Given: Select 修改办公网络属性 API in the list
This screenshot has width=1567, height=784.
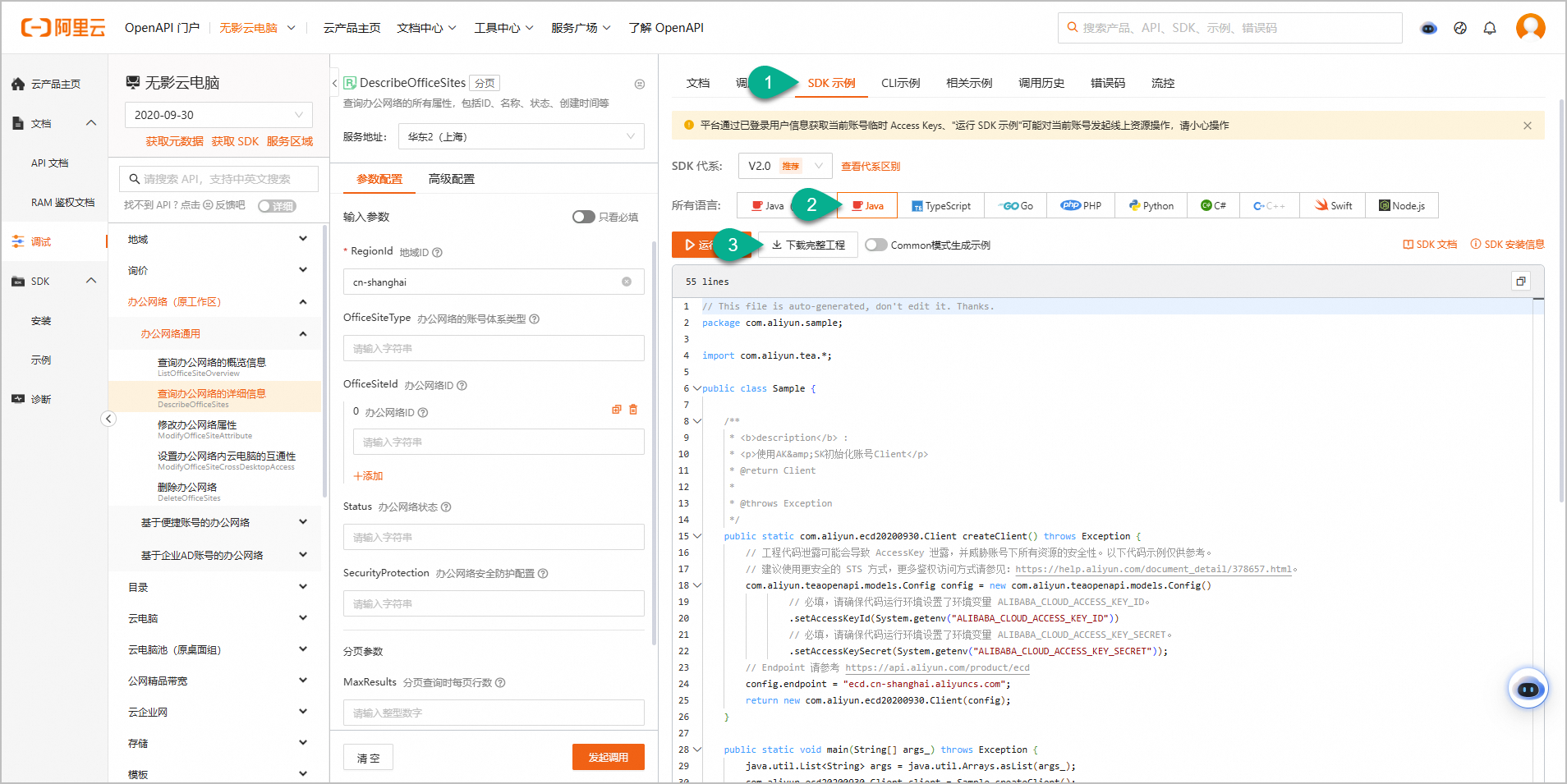Looking at the screenshot, I should (x=214, y=429).
